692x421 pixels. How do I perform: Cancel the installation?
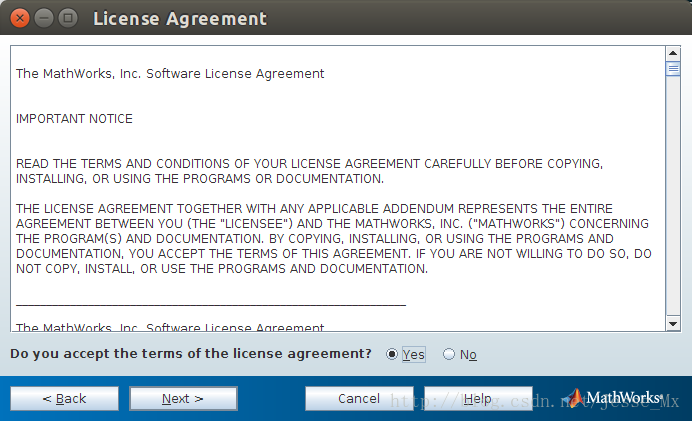coord(359,398)
